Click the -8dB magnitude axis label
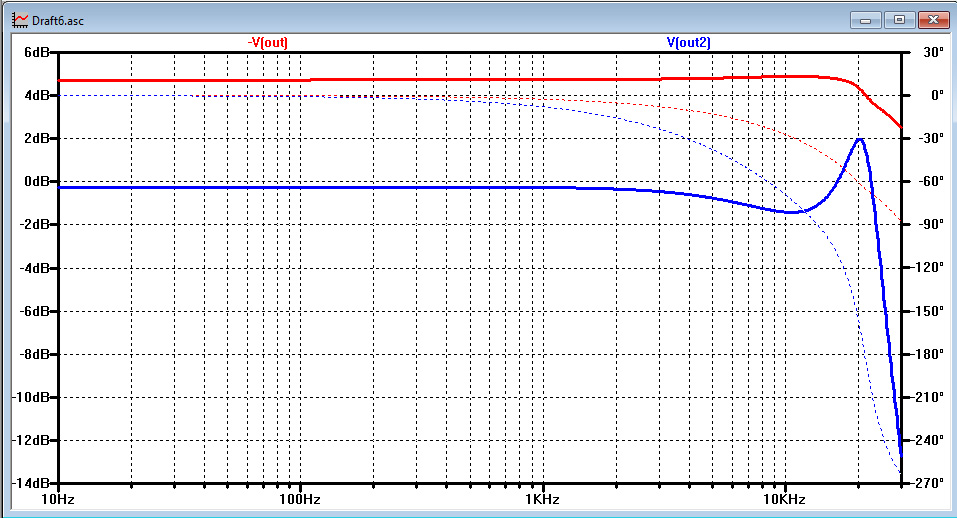Image resolution: width=957 pixels, height=518 pixels. point(34,354)
